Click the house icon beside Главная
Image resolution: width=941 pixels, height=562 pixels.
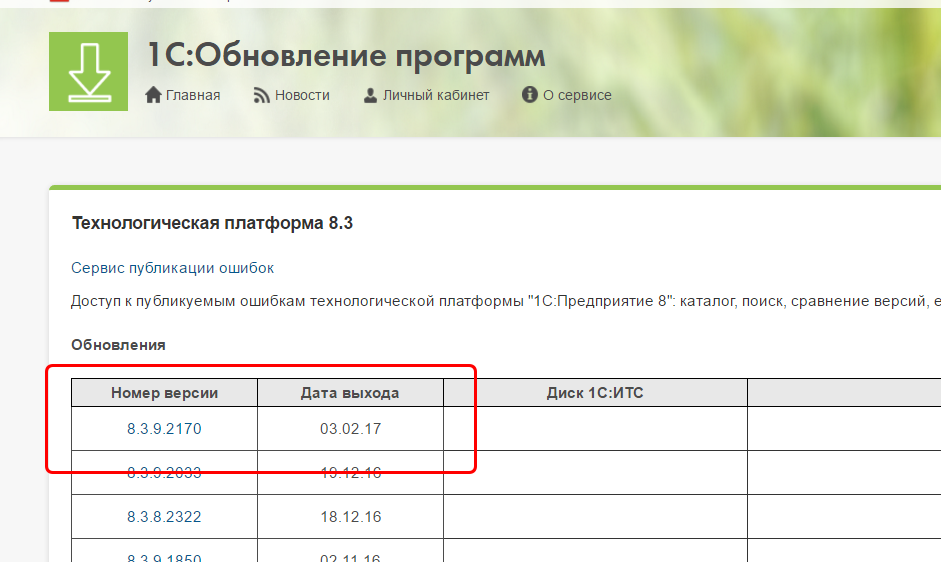[153, 95]
